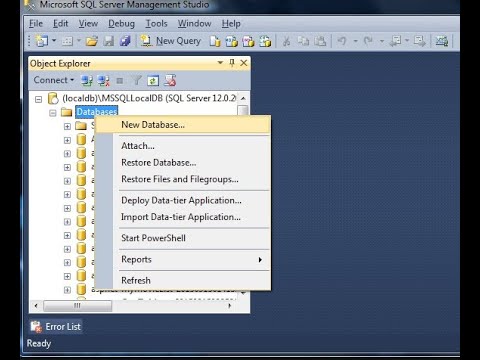Screen dimensions: 480x360
Task: Click Object Explorer horizontal scrollbar thumb
Action: pos(77,306)
